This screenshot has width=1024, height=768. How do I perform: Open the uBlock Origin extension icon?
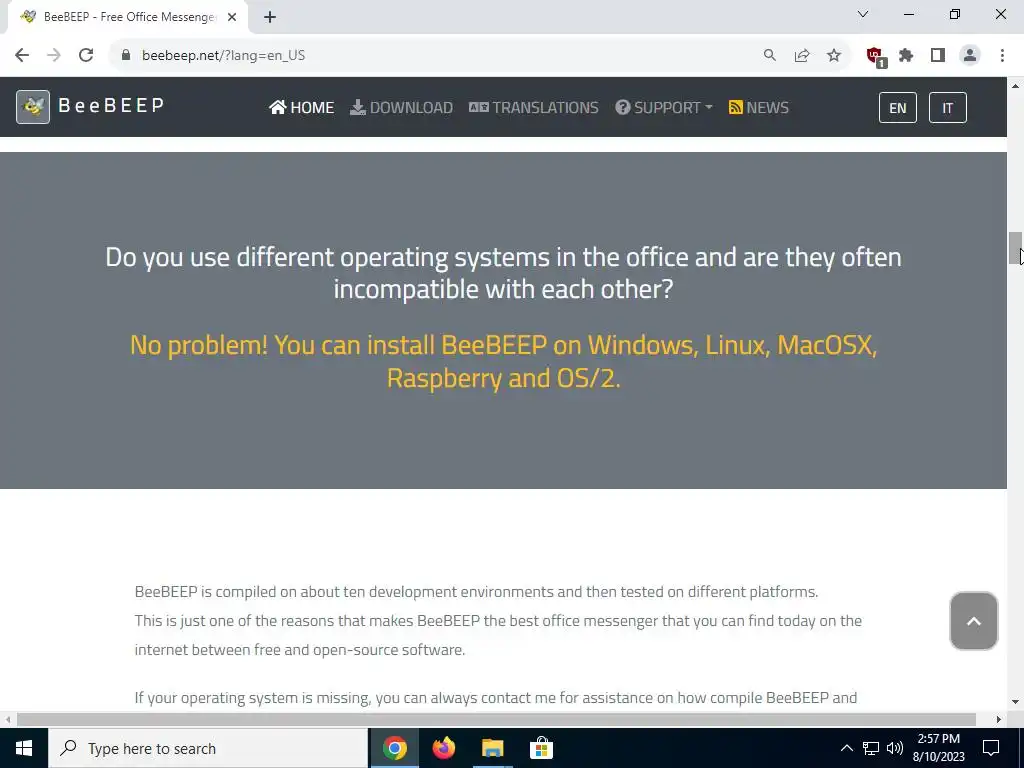click(875, 56)
